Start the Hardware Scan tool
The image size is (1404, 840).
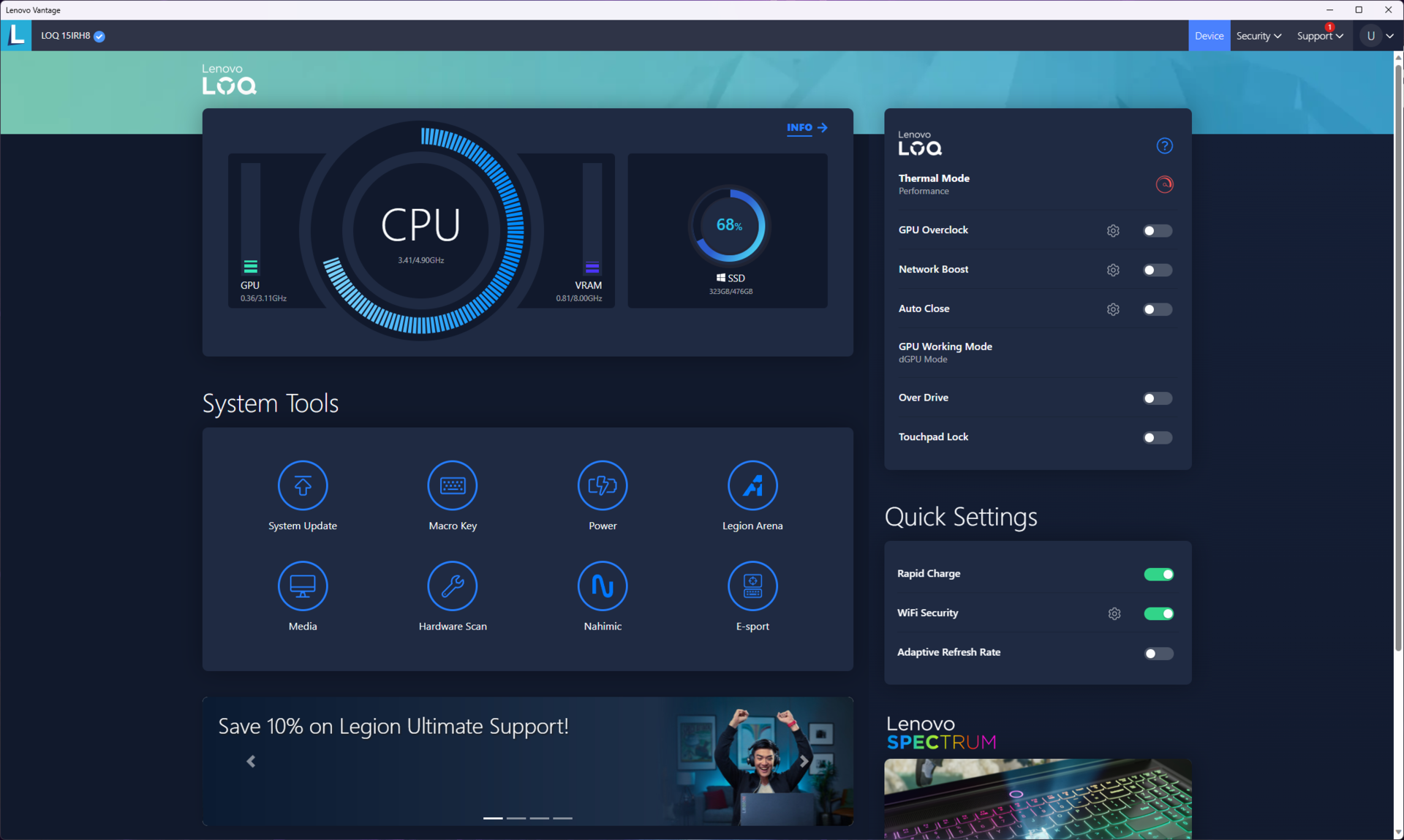(452, 586)
